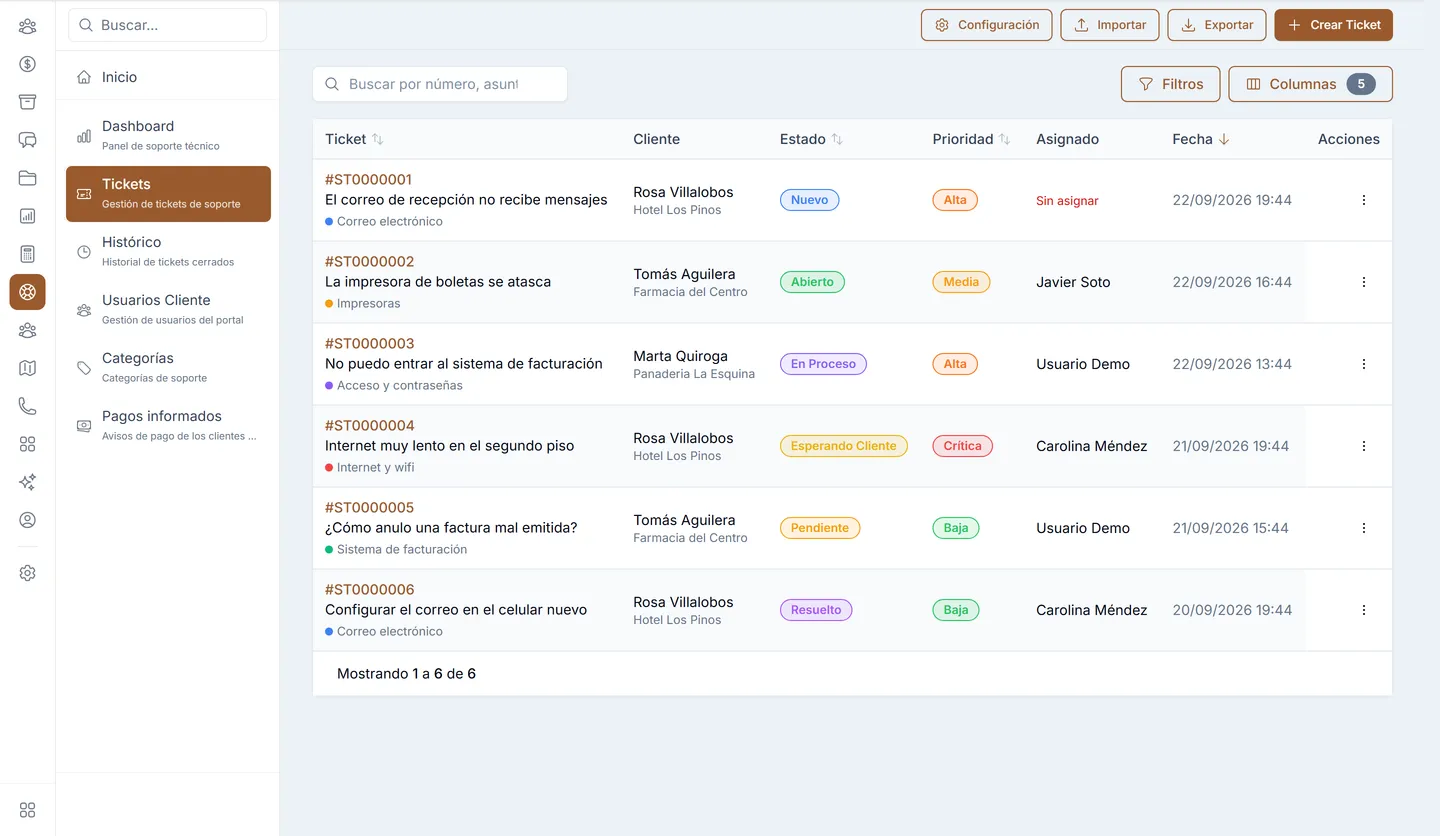Screen dimensions: 1440x836
Task: Open the dollar-sign finance icon in the left rail
Action: tap(27, 64)
